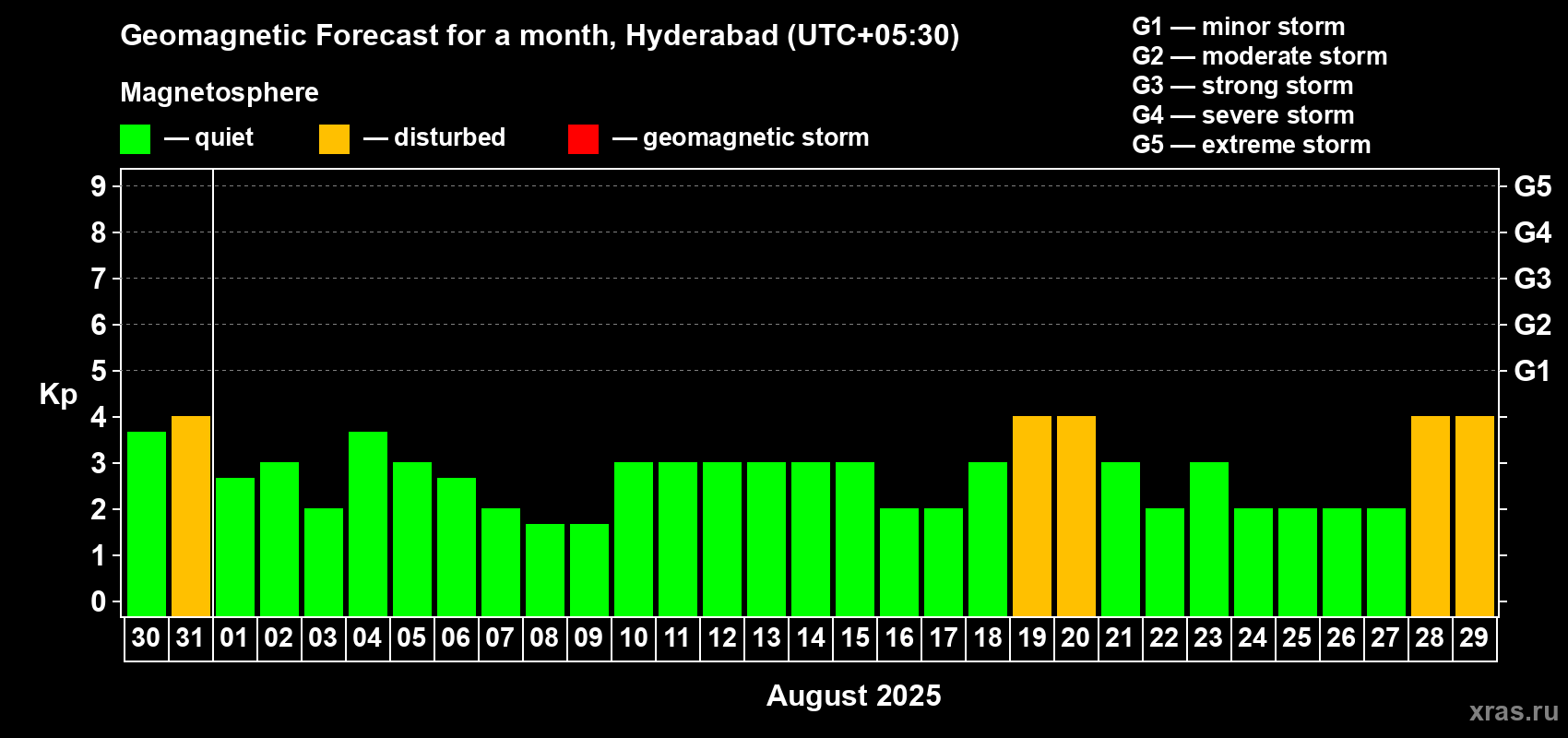Click date label '17' on x-axis

coord(944,638)
